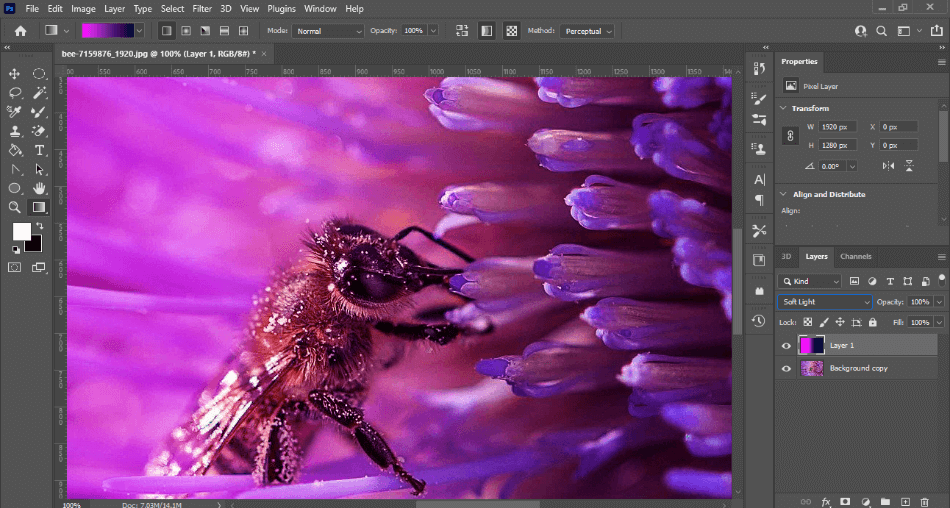Select the Elliptical Marquee tool

point(39,73)
